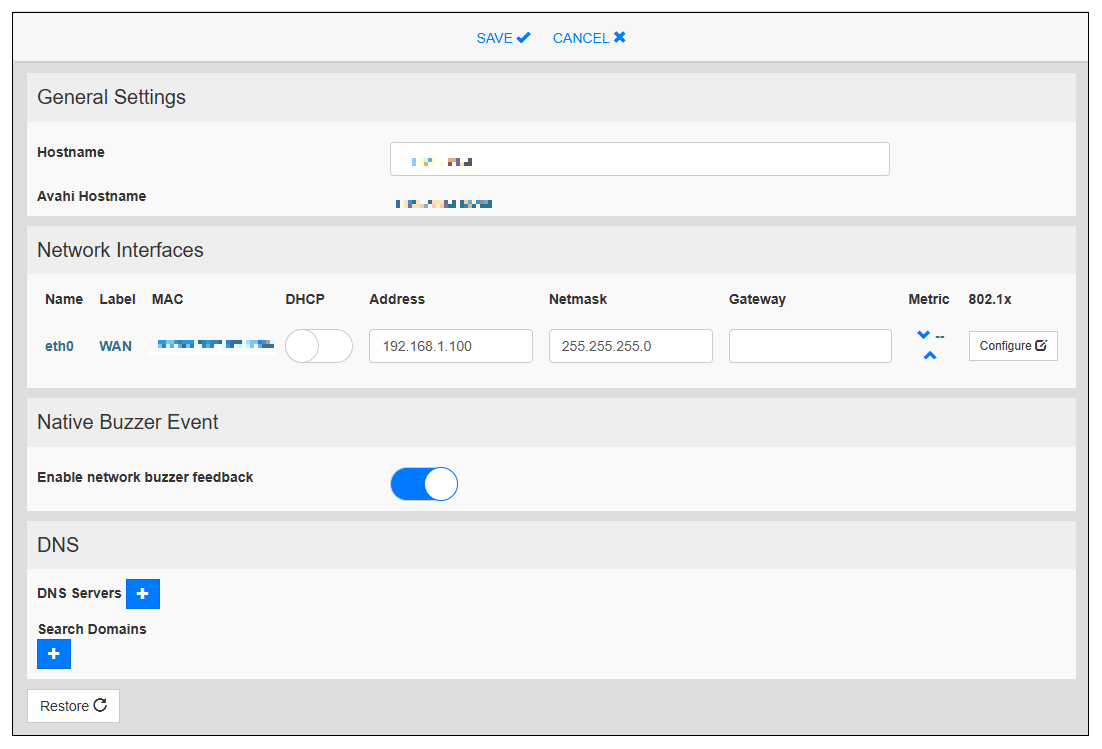Screen dimensions: 1102x749
Task: Decrease eth0 metric with the down chevron
Action: click(923, 335)
